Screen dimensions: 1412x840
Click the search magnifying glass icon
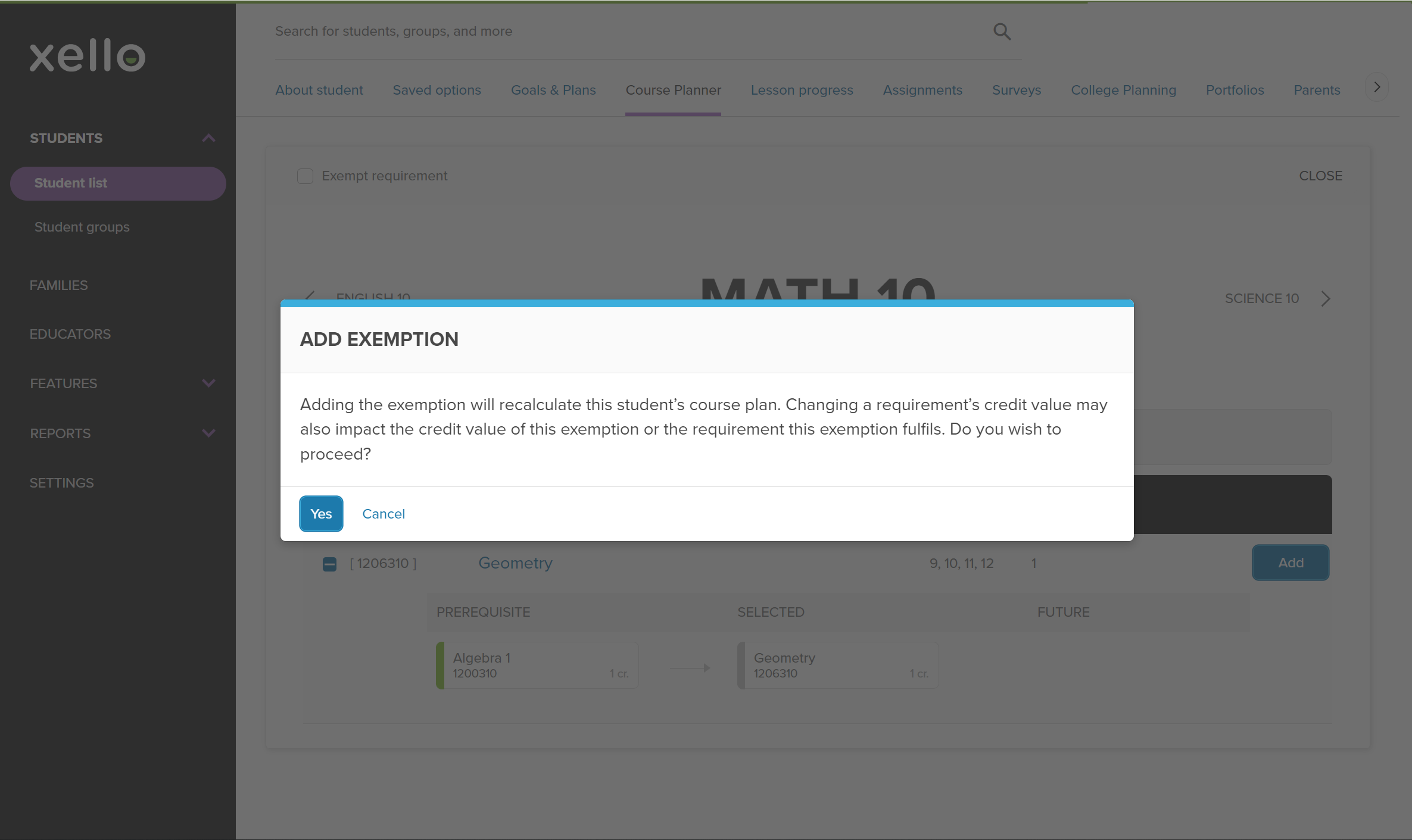tap(1002, 31)
